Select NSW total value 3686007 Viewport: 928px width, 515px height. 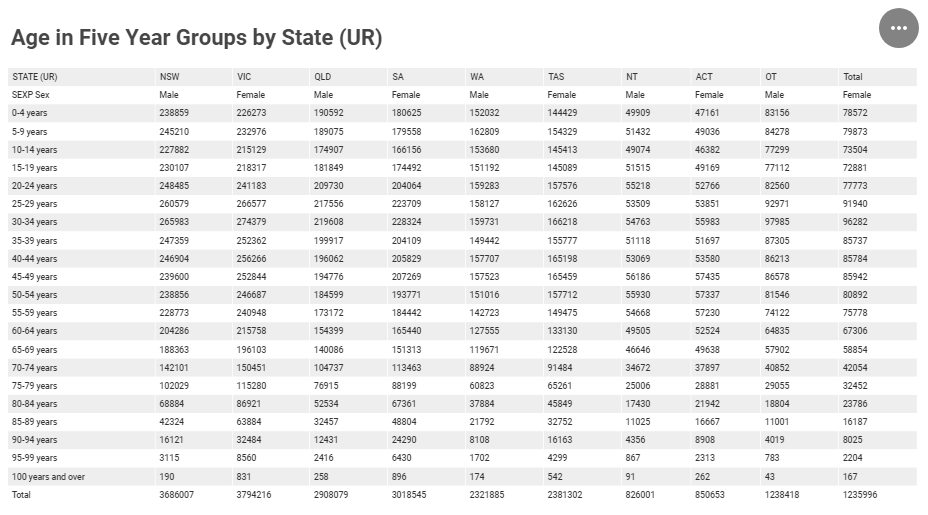(176, 495)
